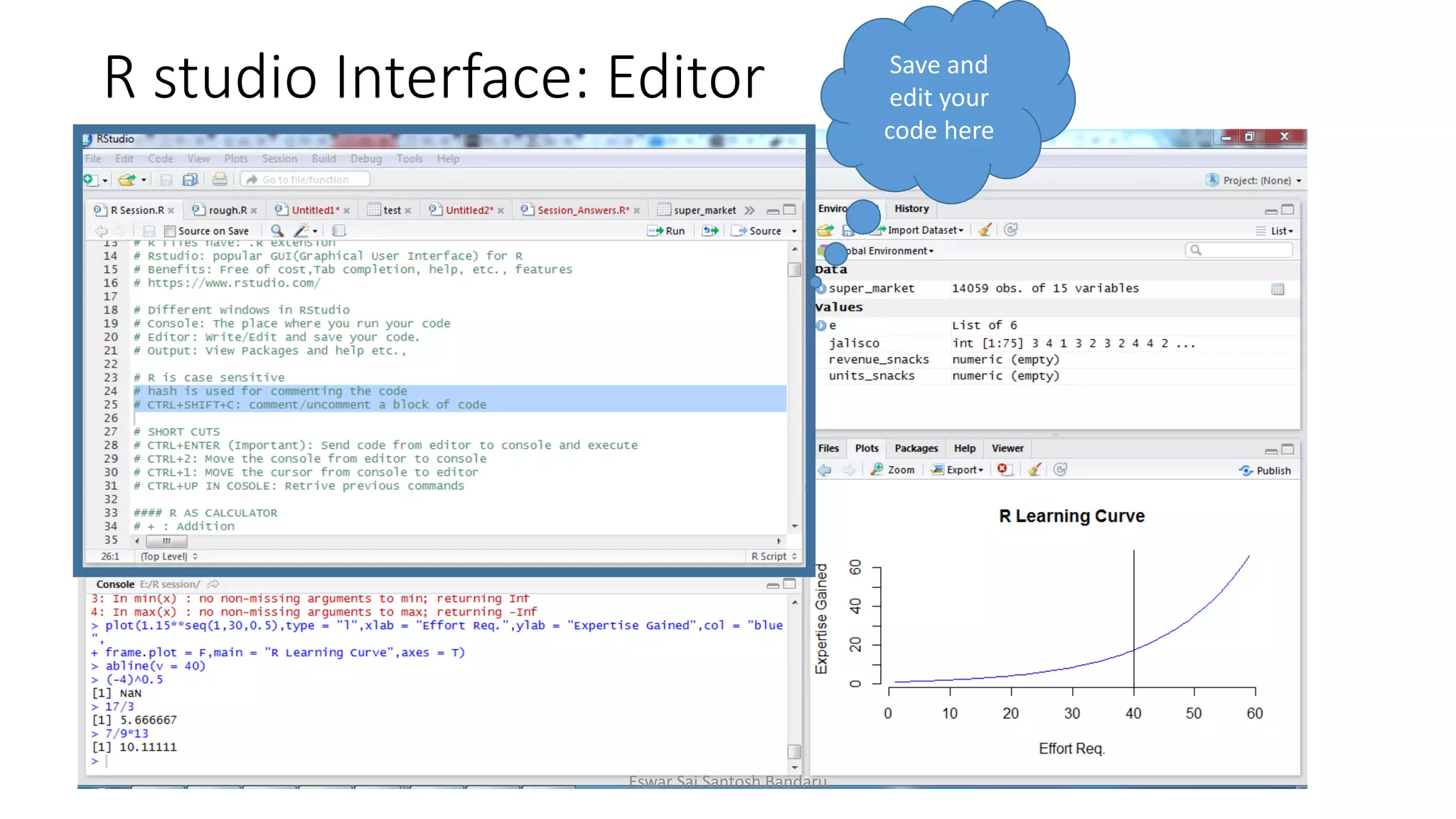Click the Find/Replace magnifier in editor
This screenshot has height=819, width=1456.
coord(277,231)
